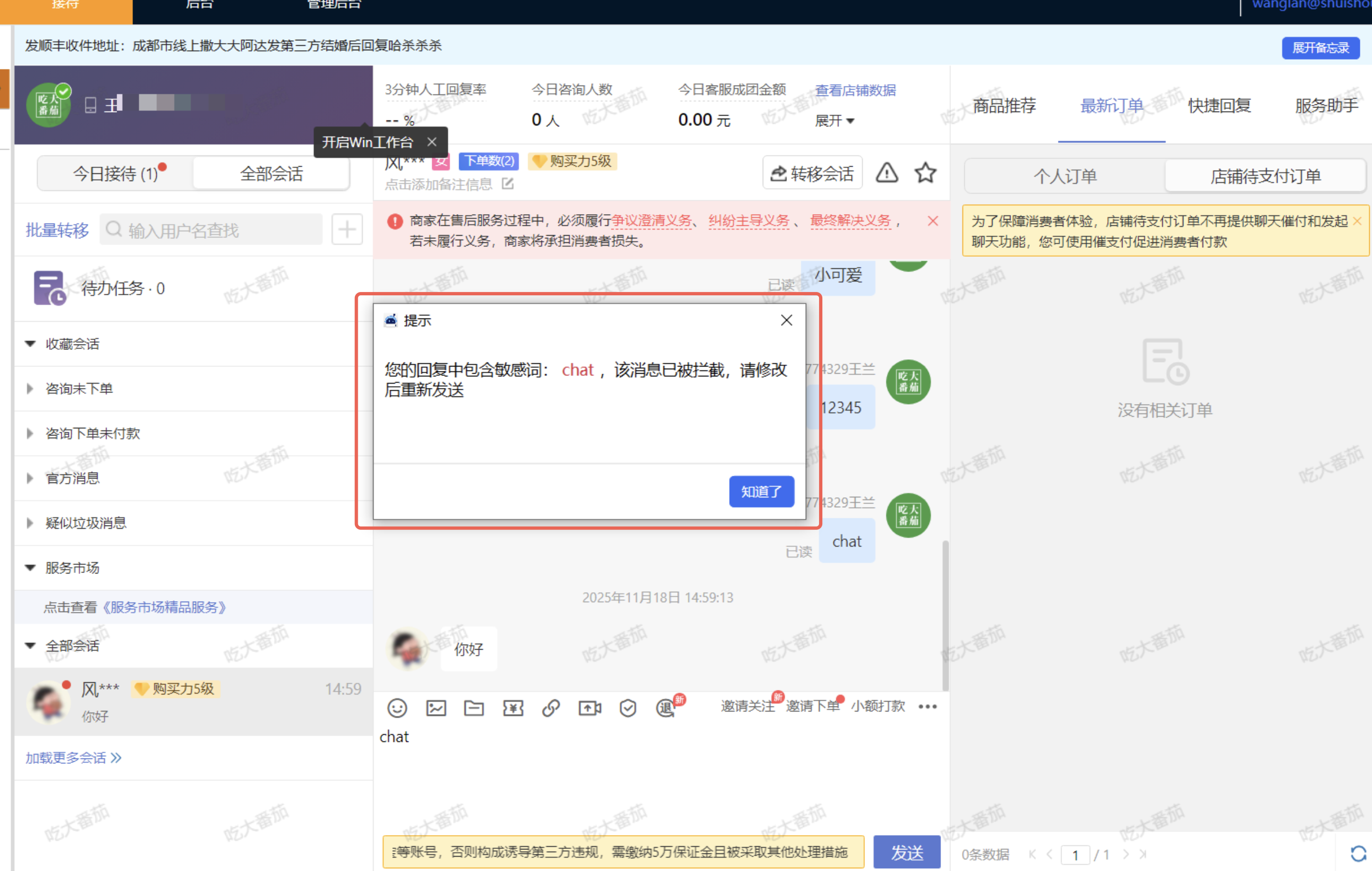This screenshot has width=1372, height=871.
Task: Click 加载更多会话 link
Action: click(x=73, y=757)
